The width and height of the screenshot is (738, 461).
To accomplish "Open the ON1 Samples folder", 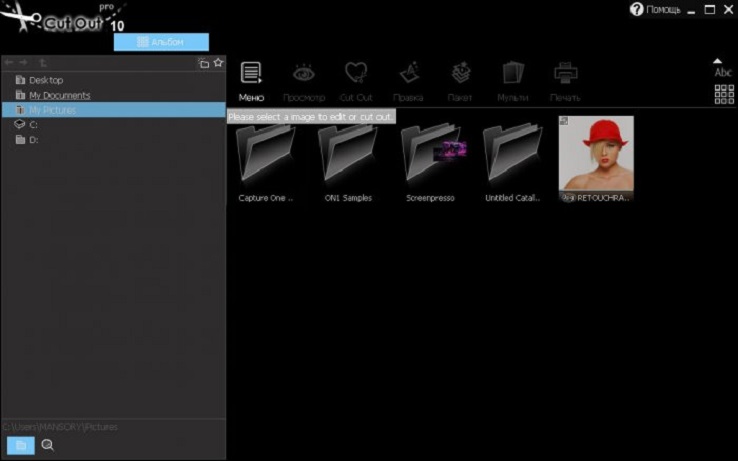I will click(348, 161).
